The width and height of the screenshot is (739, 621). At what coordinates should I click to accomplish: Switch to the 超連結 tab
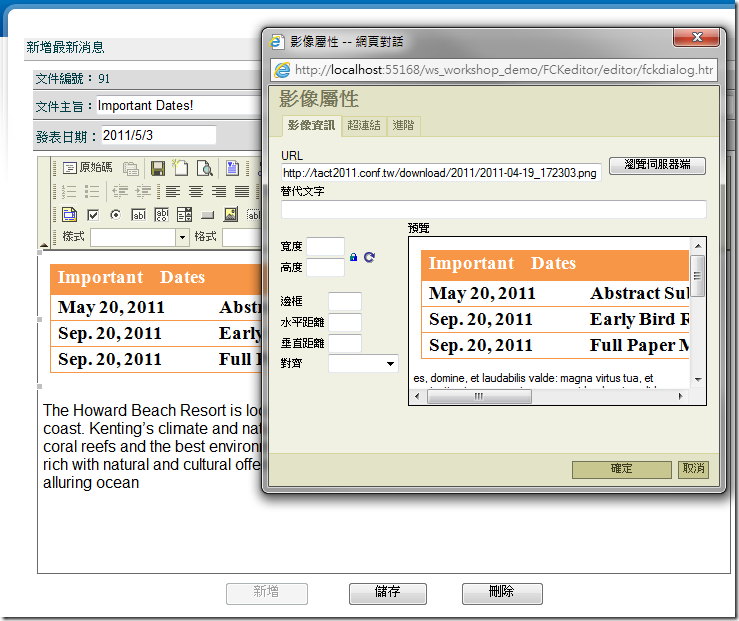click(364, 125)
